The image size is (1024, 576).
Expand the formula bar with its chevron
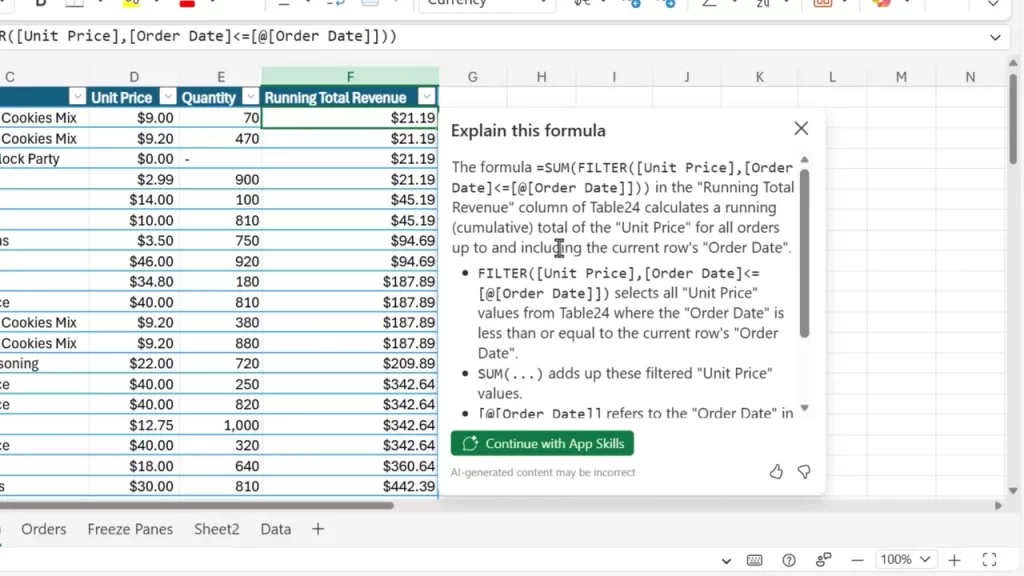pos(995,36)
